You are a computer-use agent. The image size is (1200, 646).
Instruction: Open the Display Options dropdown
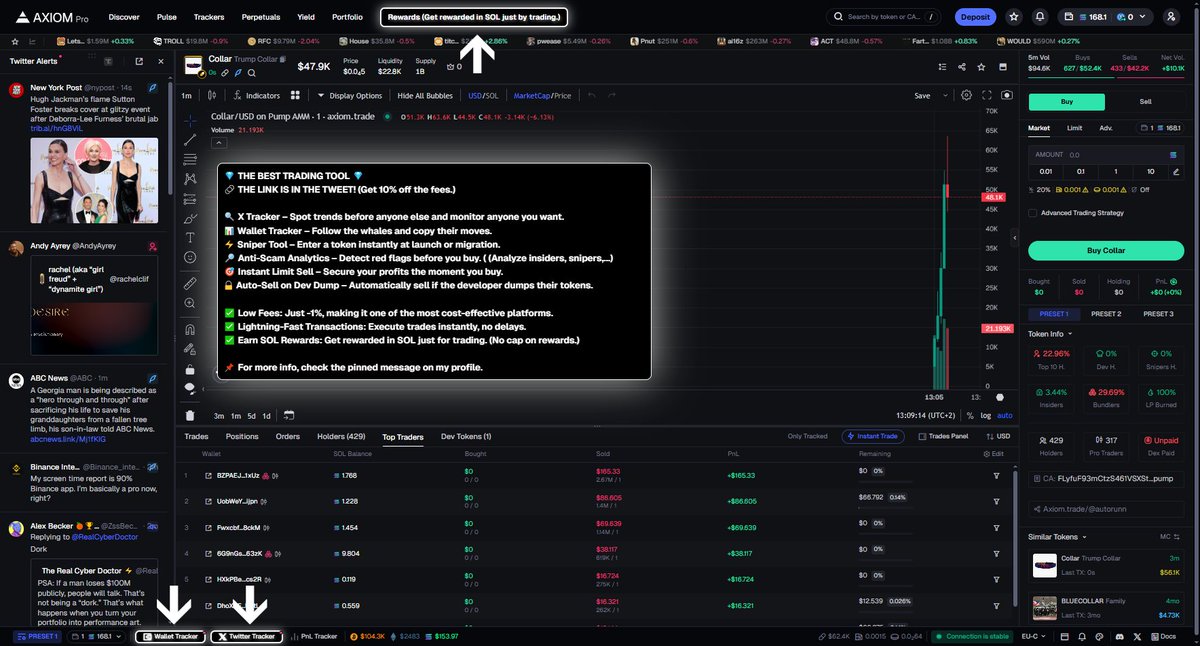tap(350, 96)
